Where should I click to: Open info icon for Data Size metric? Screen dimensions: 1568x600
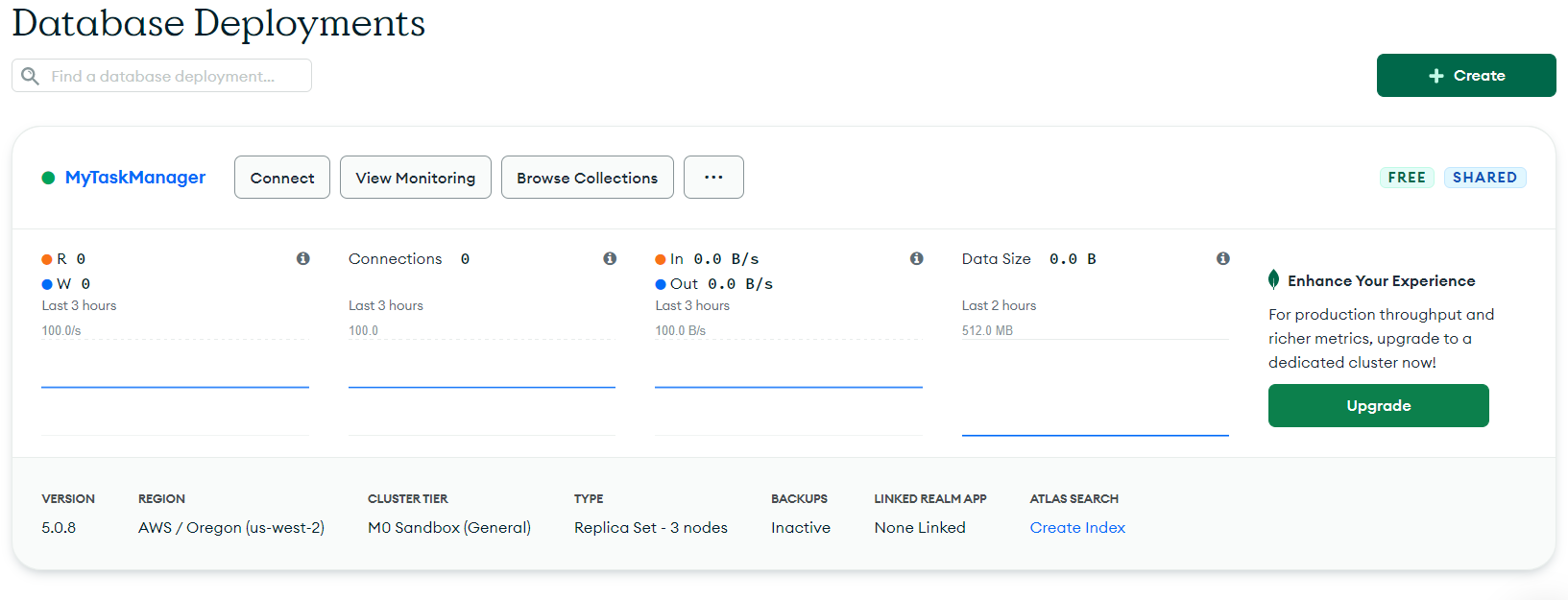1223,258
